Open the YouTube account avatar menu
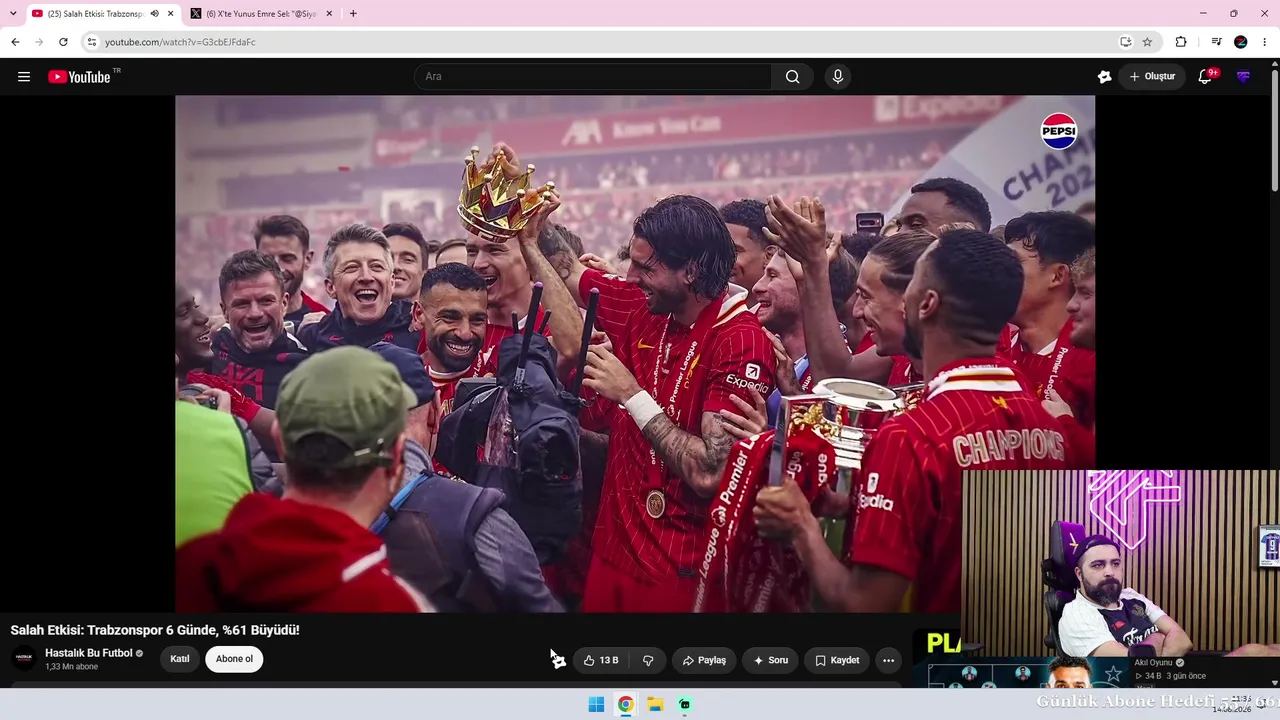 point(1243,77)
